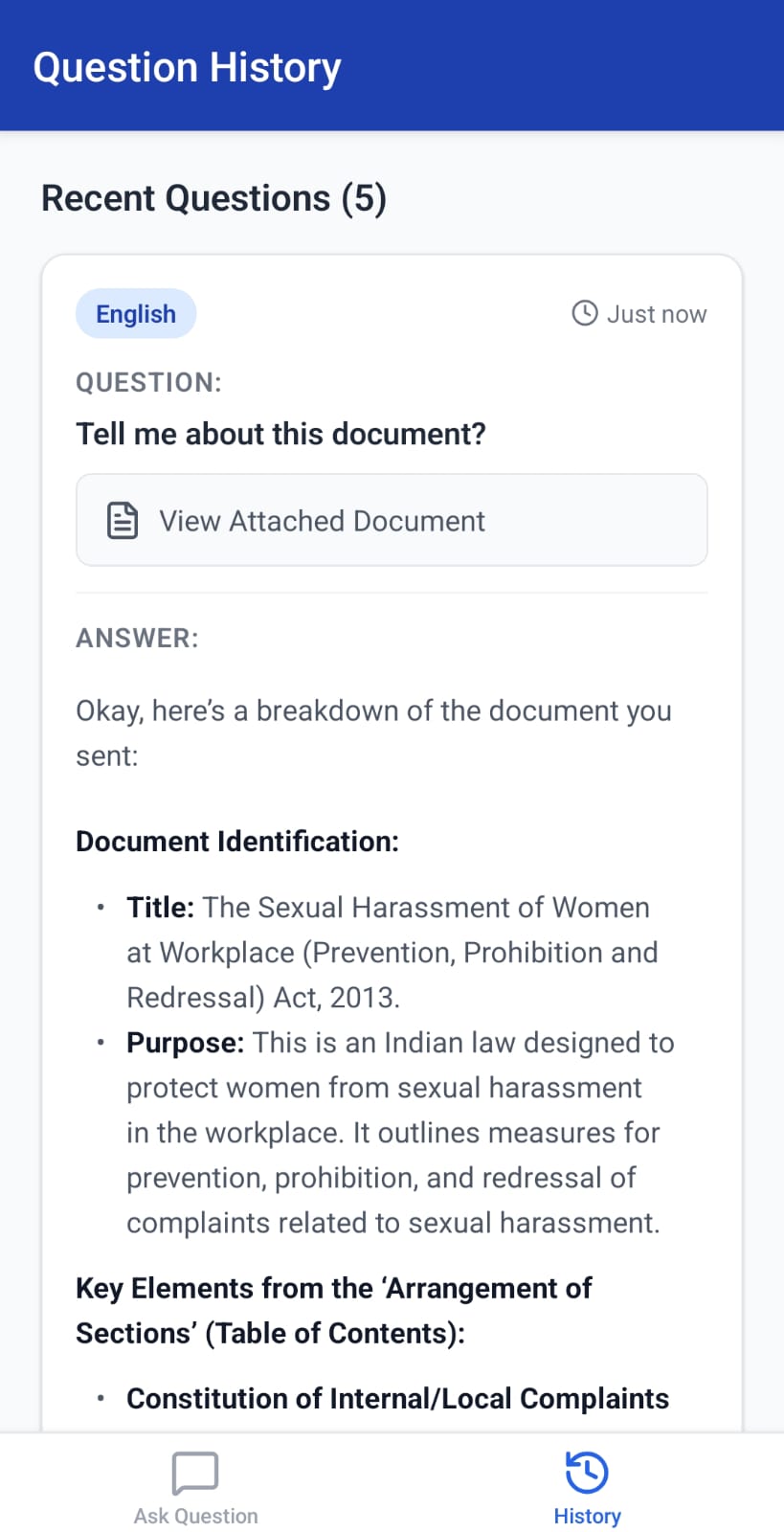Click the English language badge

pyautogui.click(x=136, y=314)
